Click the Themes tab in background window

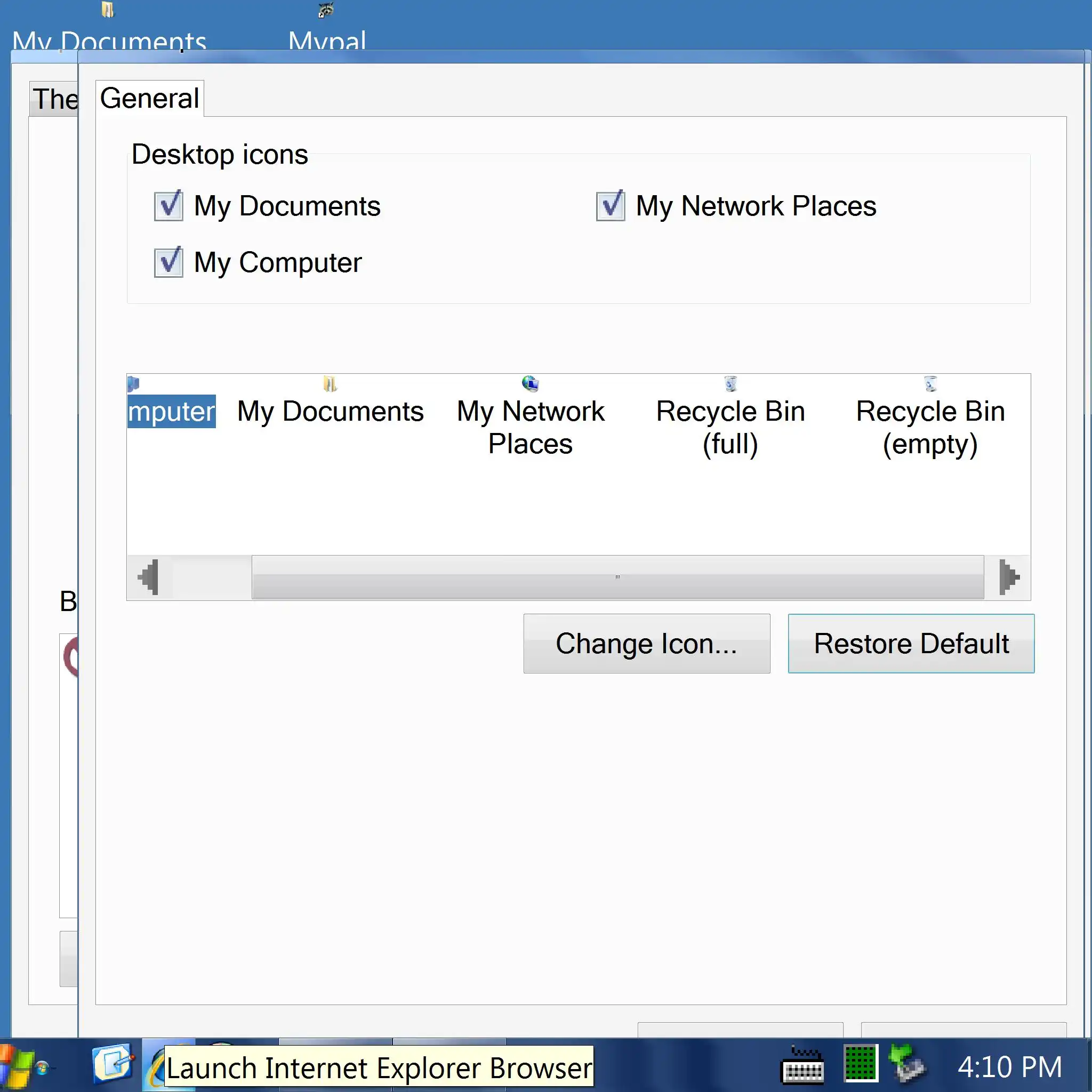pyautogui.click(x=54, y=100)
